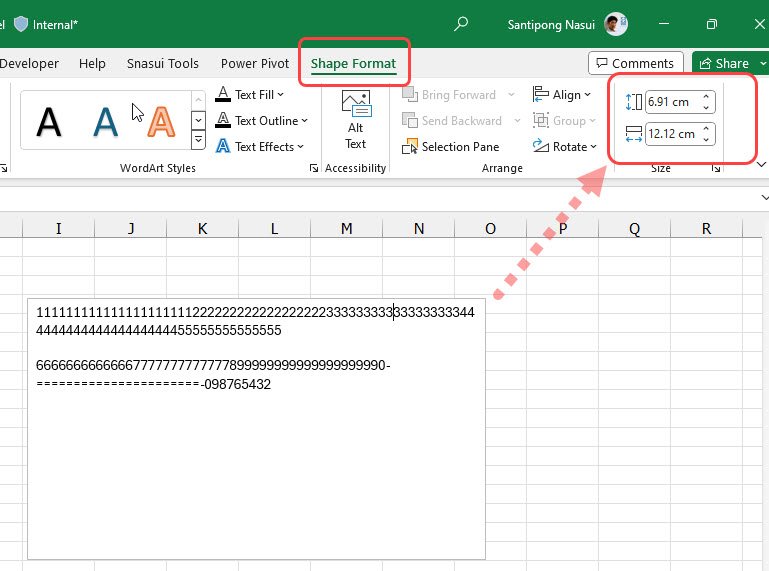Open WordArt Styles dialog launcher
Image resolution: width=769 pixels, height=571 pixels.
[x=315, y=169]
